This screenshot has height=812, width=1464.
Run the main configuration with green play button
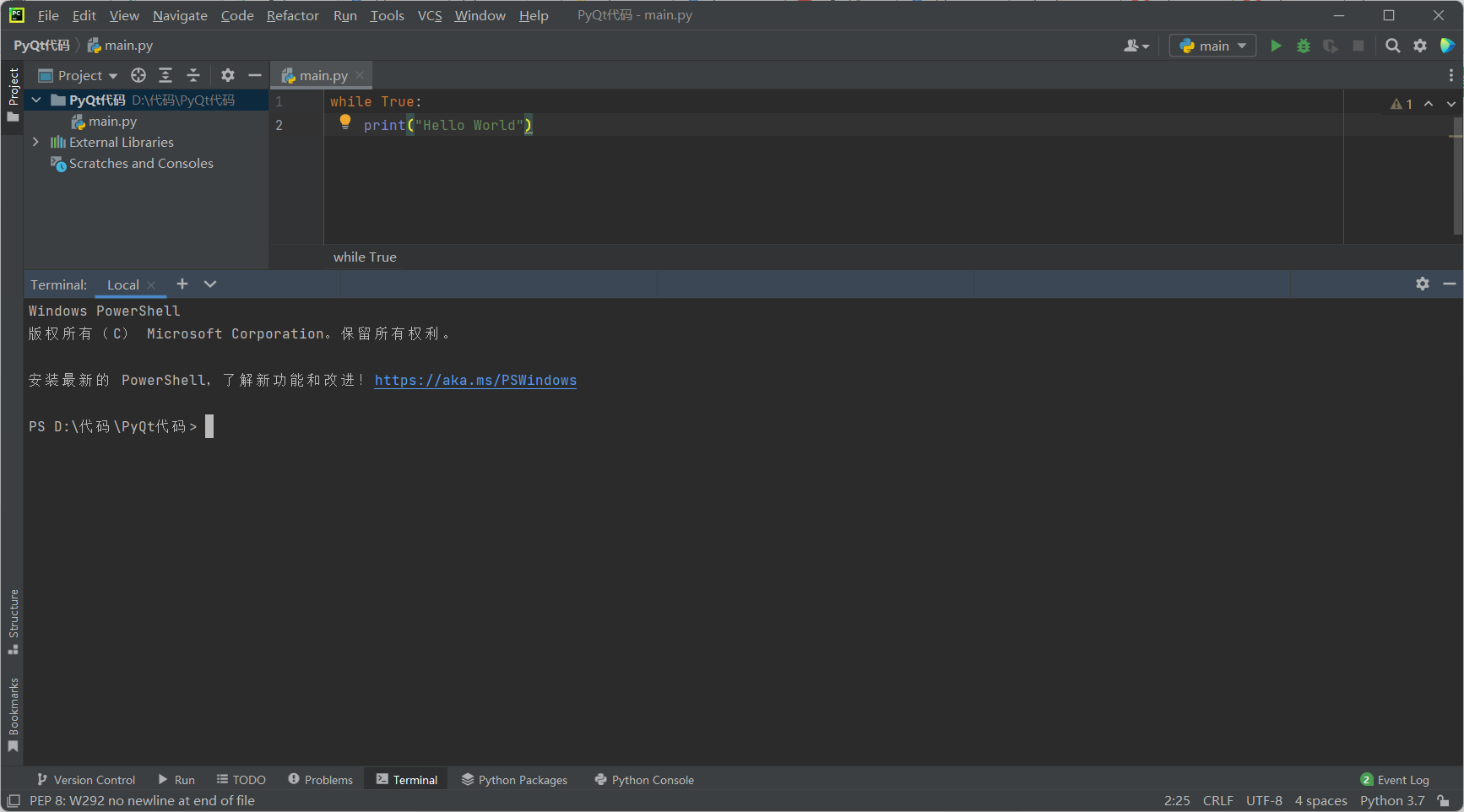point(1276,46)
